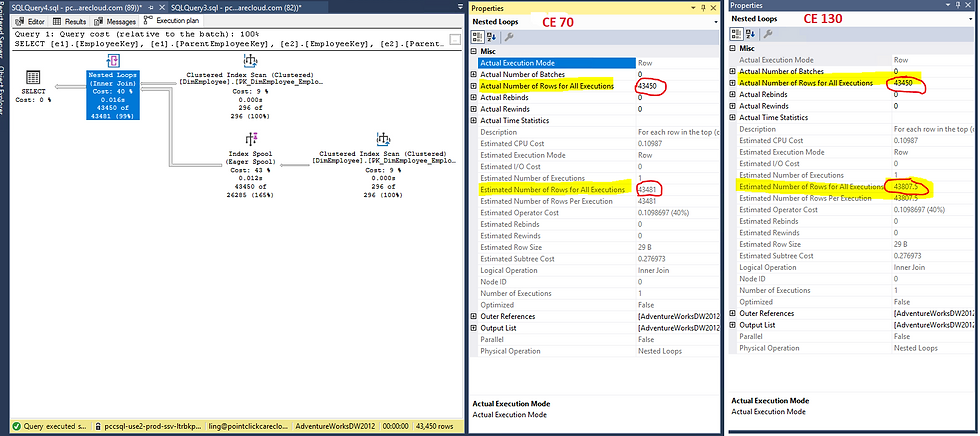Close the CE 70 Properties panel
The height and width of the screenshot is (436, 980).
coord(714,8)
